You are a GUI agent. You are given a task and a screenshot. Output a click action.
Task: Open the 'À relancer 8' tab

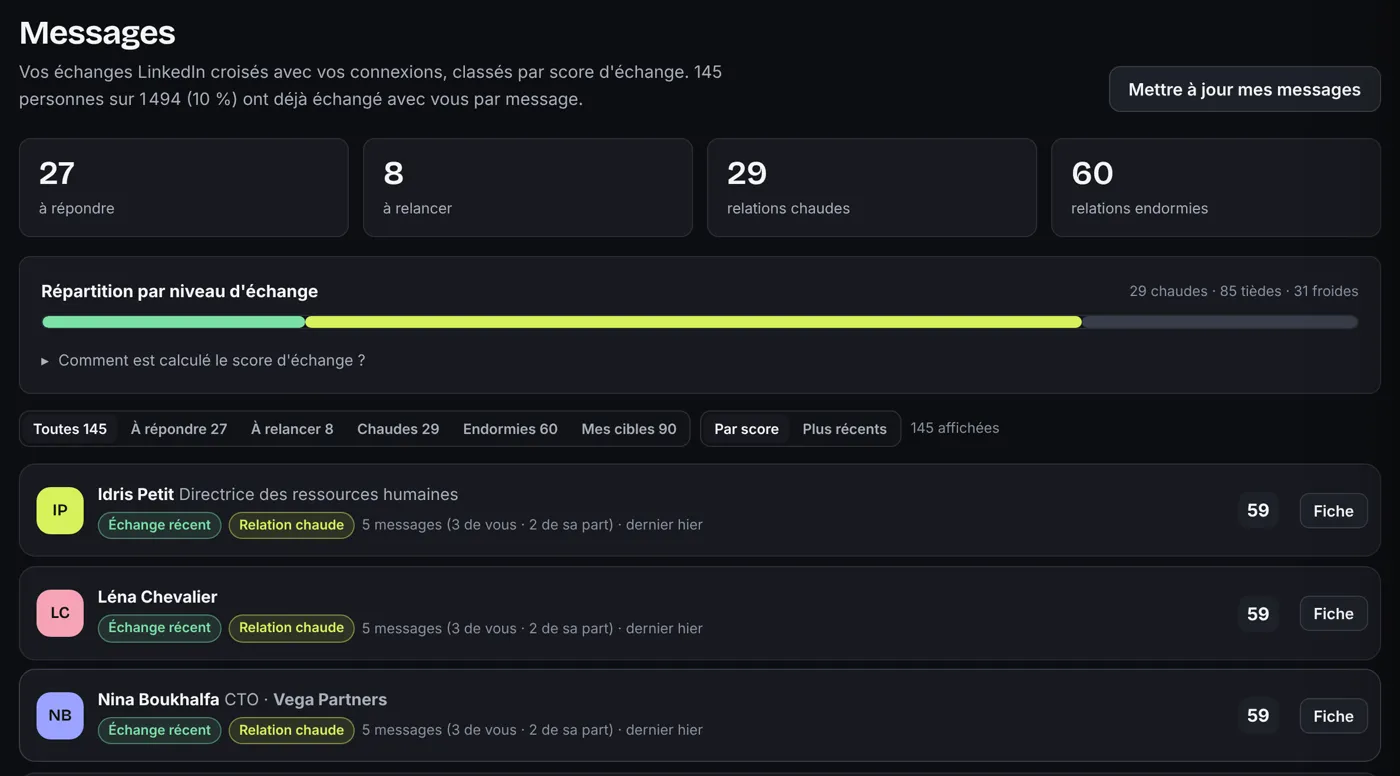click(x=292, y=429)
